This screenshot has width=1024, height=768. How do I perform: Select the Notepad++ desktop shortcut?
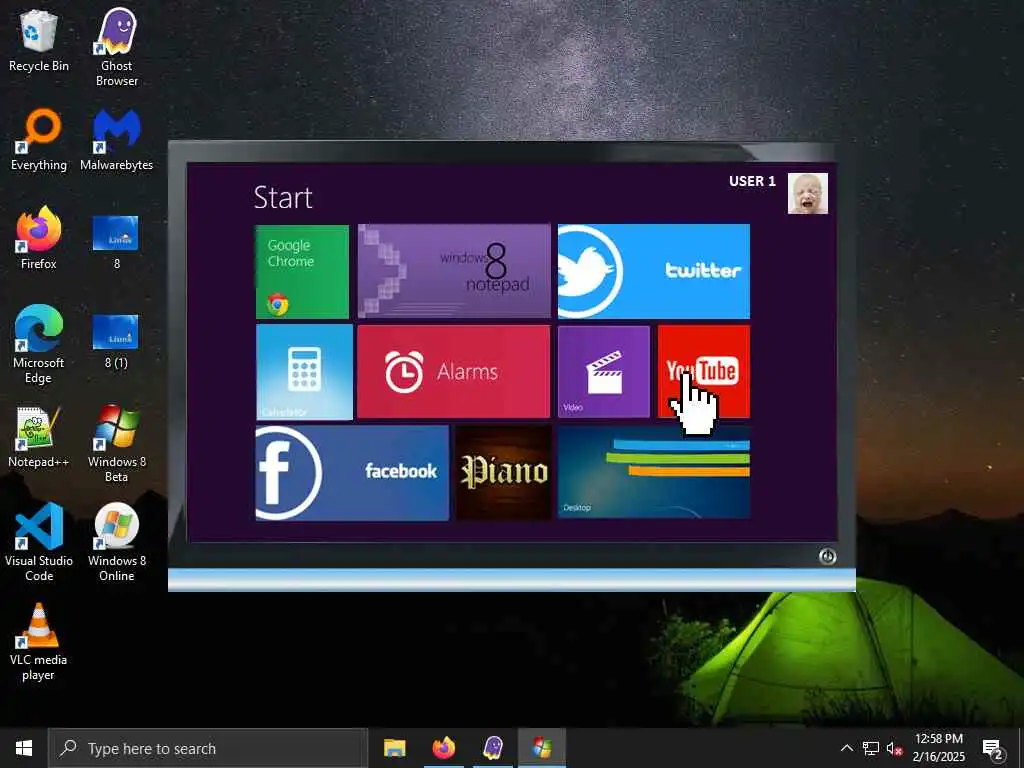coord(39,436)
